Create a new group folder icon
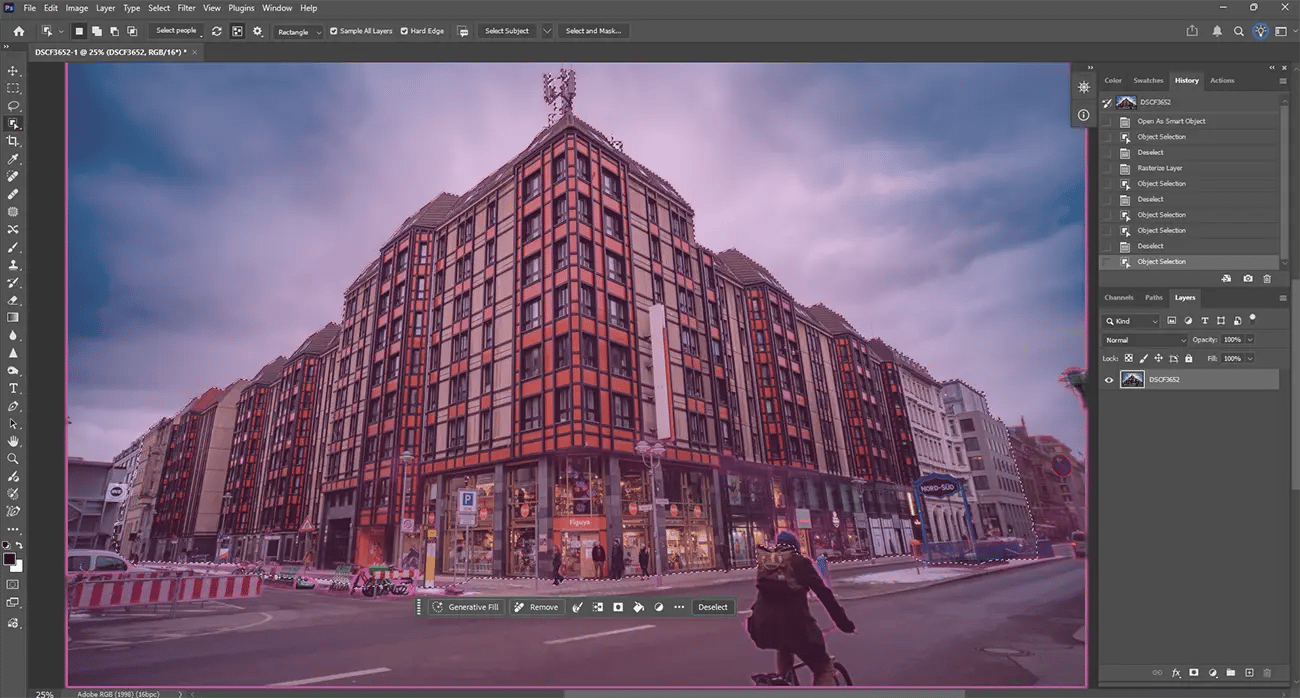Image resolution: width=1300 pixels, height=698 pixels. point(1231,673)
